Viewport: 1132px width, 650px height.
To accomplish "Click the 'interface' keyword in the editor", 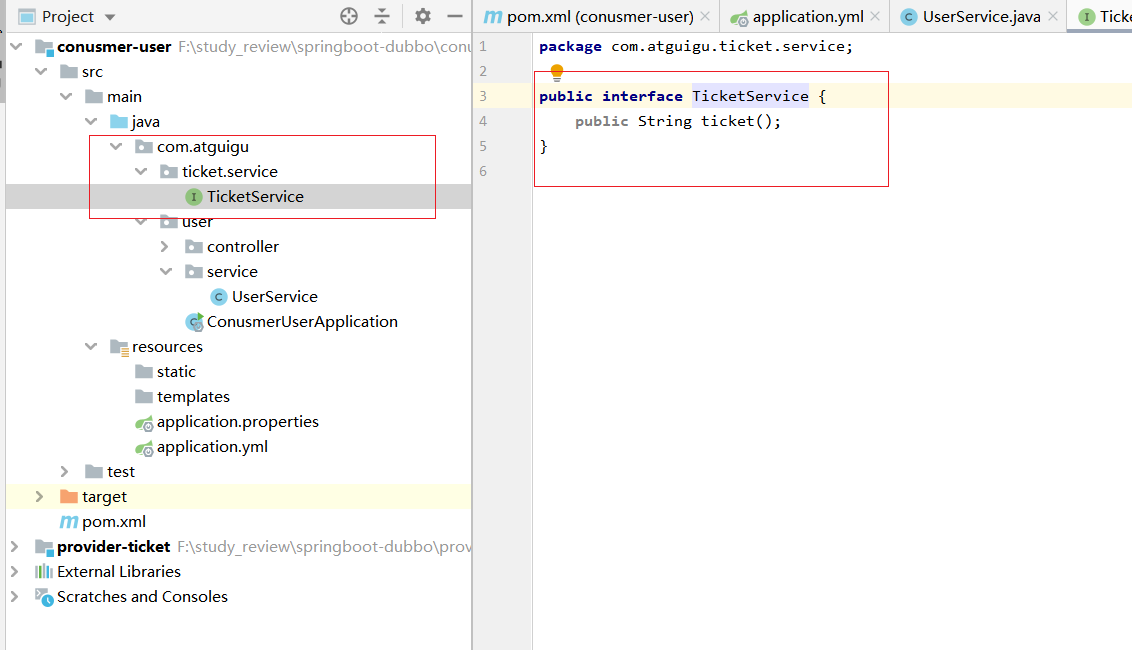I will click(x=642, y=96).
